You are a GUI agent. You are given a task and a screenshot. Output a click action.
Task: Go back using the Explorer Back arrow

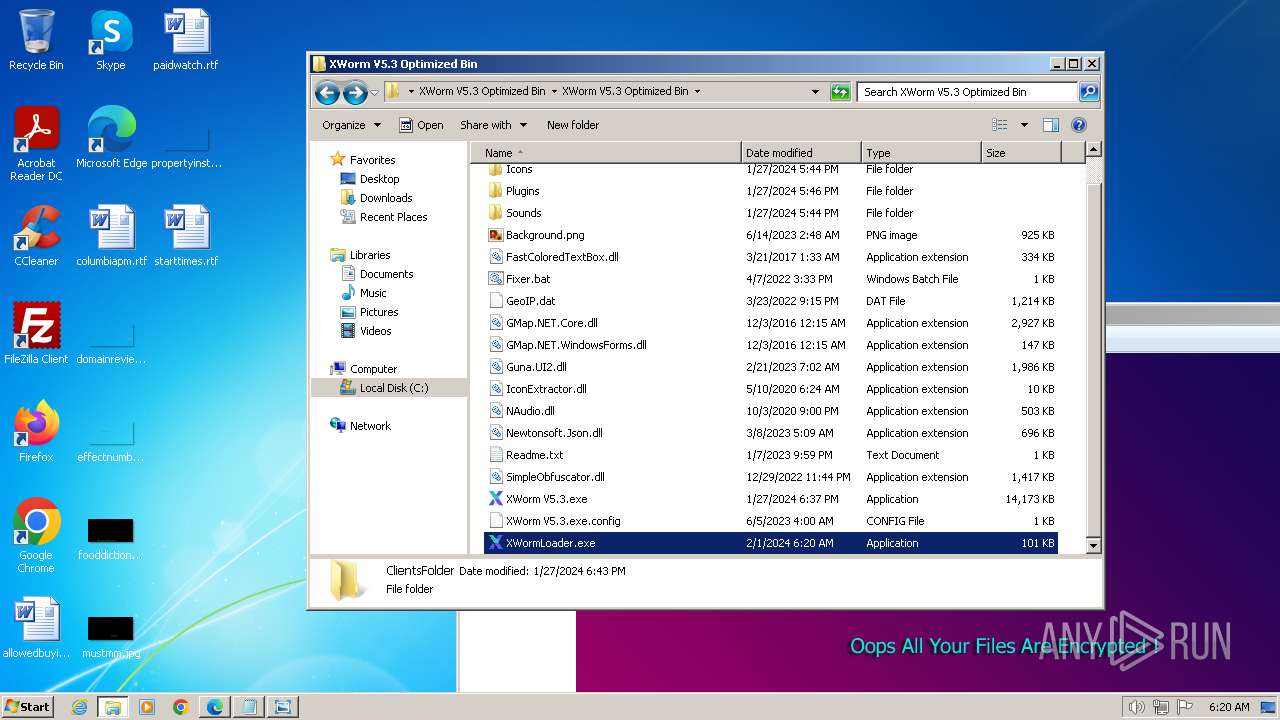[x=327, y=93]
